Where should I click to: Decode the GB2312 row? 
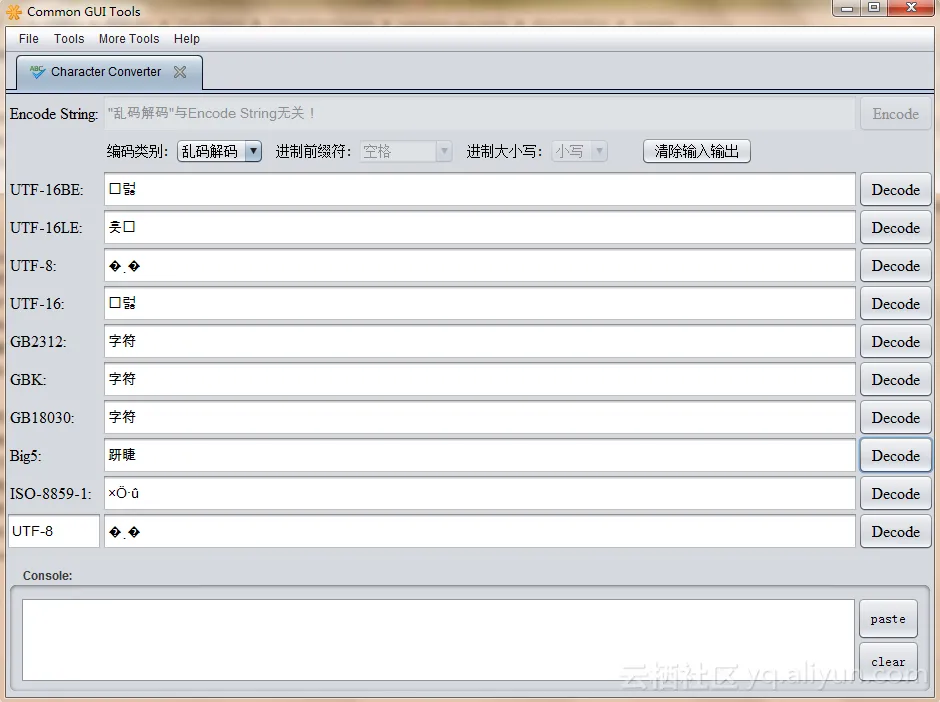(895, 342)
